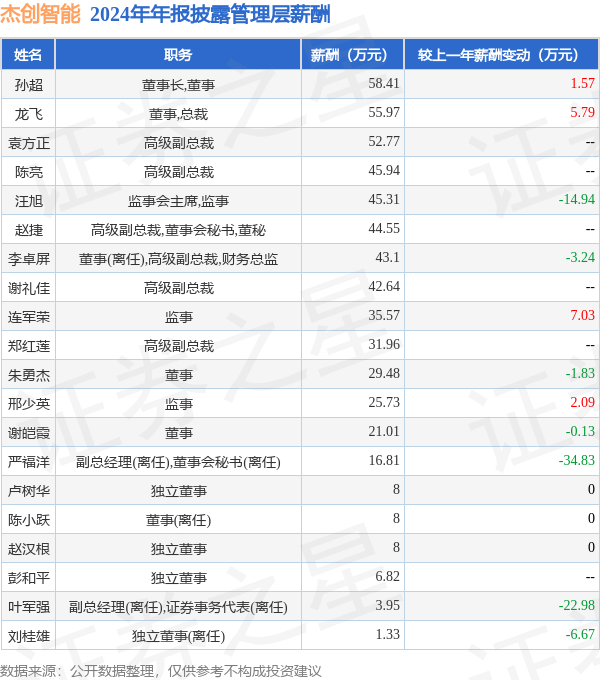Click the green change value -1.83
This screenshot has width=600, height=680.
tap(580, 374)
